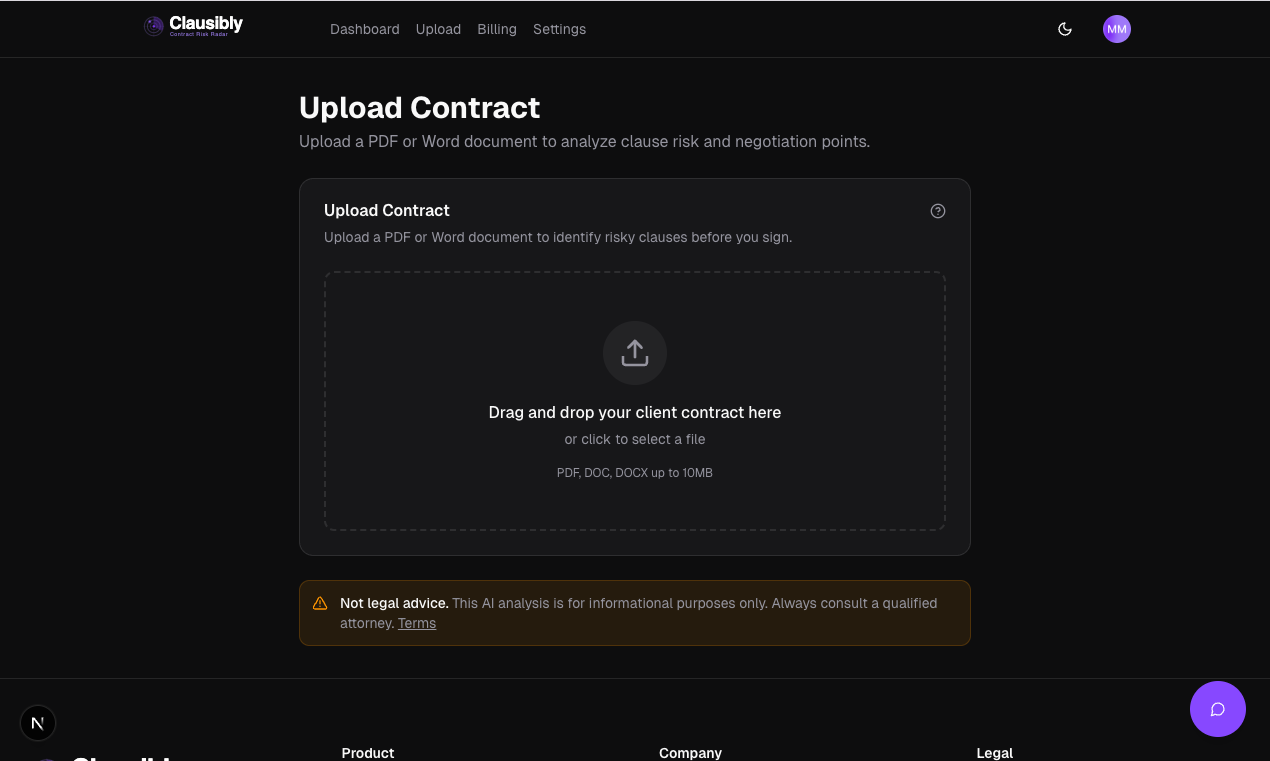
Task: Open the Billing page
Action: [x=496, y=29]
